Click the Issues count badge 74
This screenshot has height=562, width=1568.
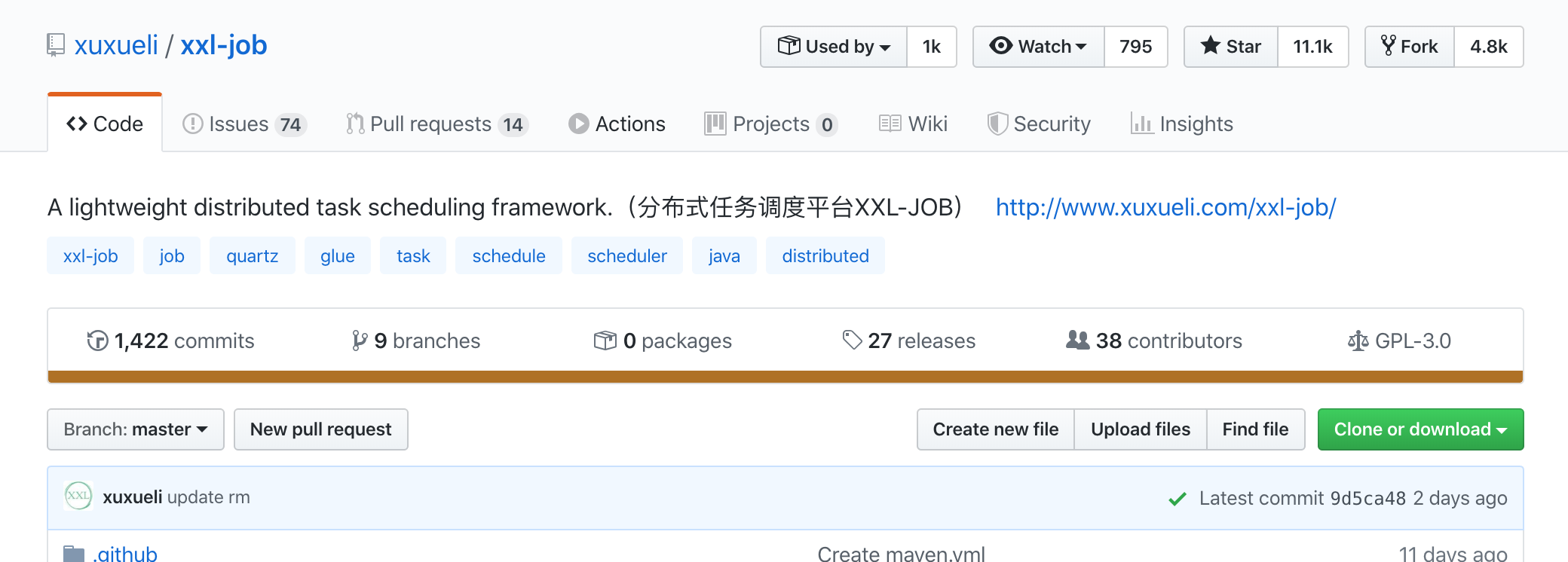(290, 124)
